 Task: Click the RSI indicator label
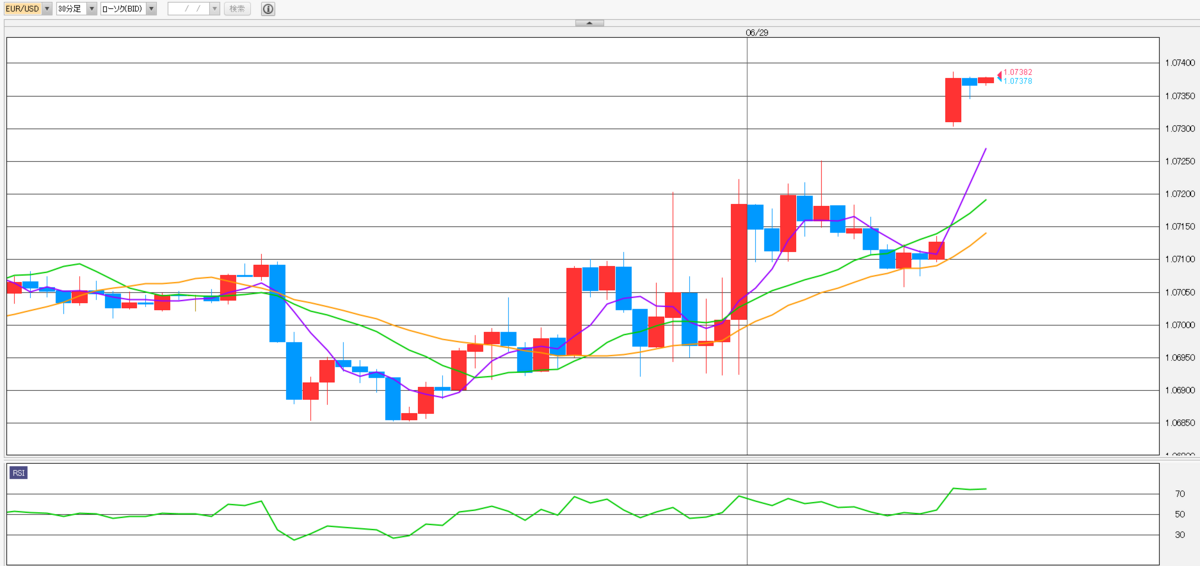tap(19, 472)
